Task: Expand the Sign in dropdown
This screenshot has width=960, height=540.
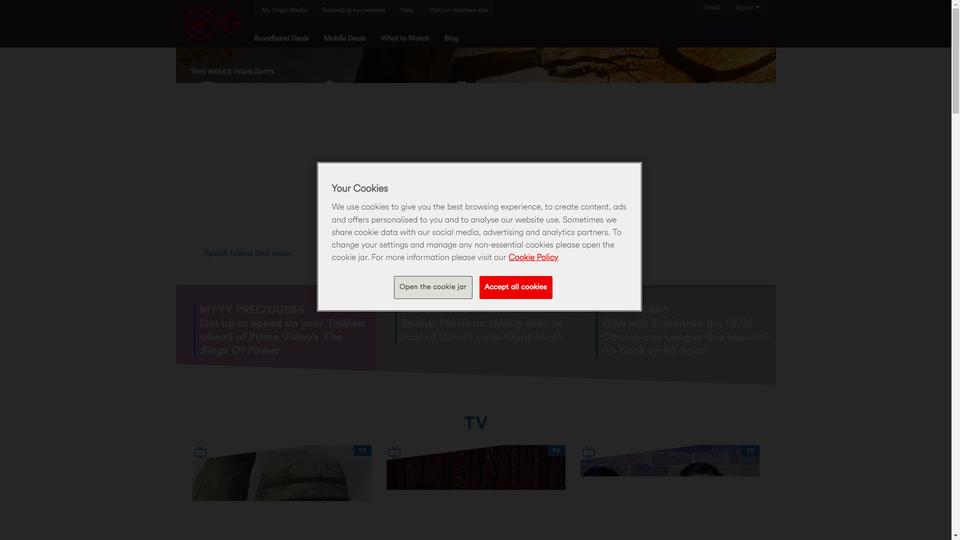Action: tap(748, 7)
